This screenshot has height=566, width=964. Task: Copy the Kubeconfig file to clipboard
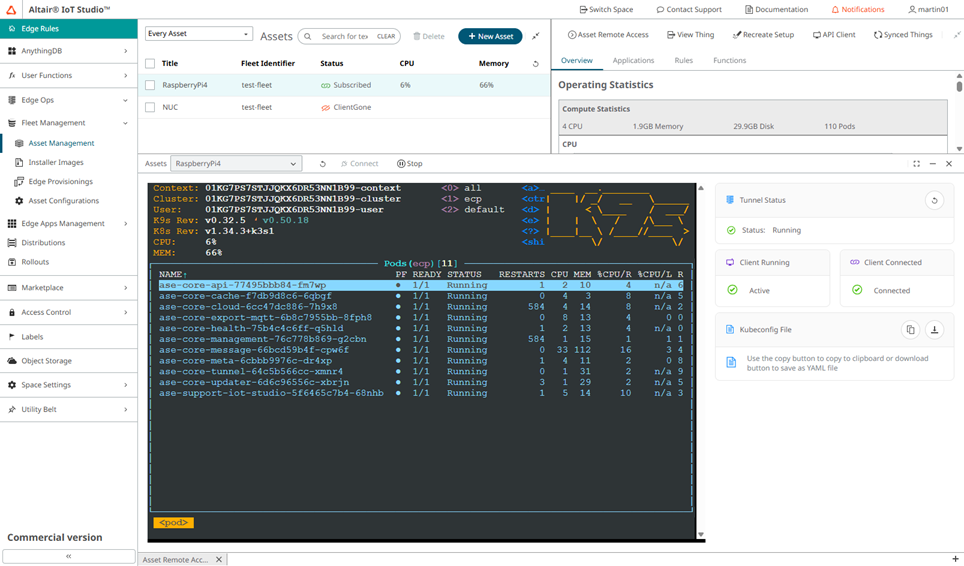click(x=910, y=330)
